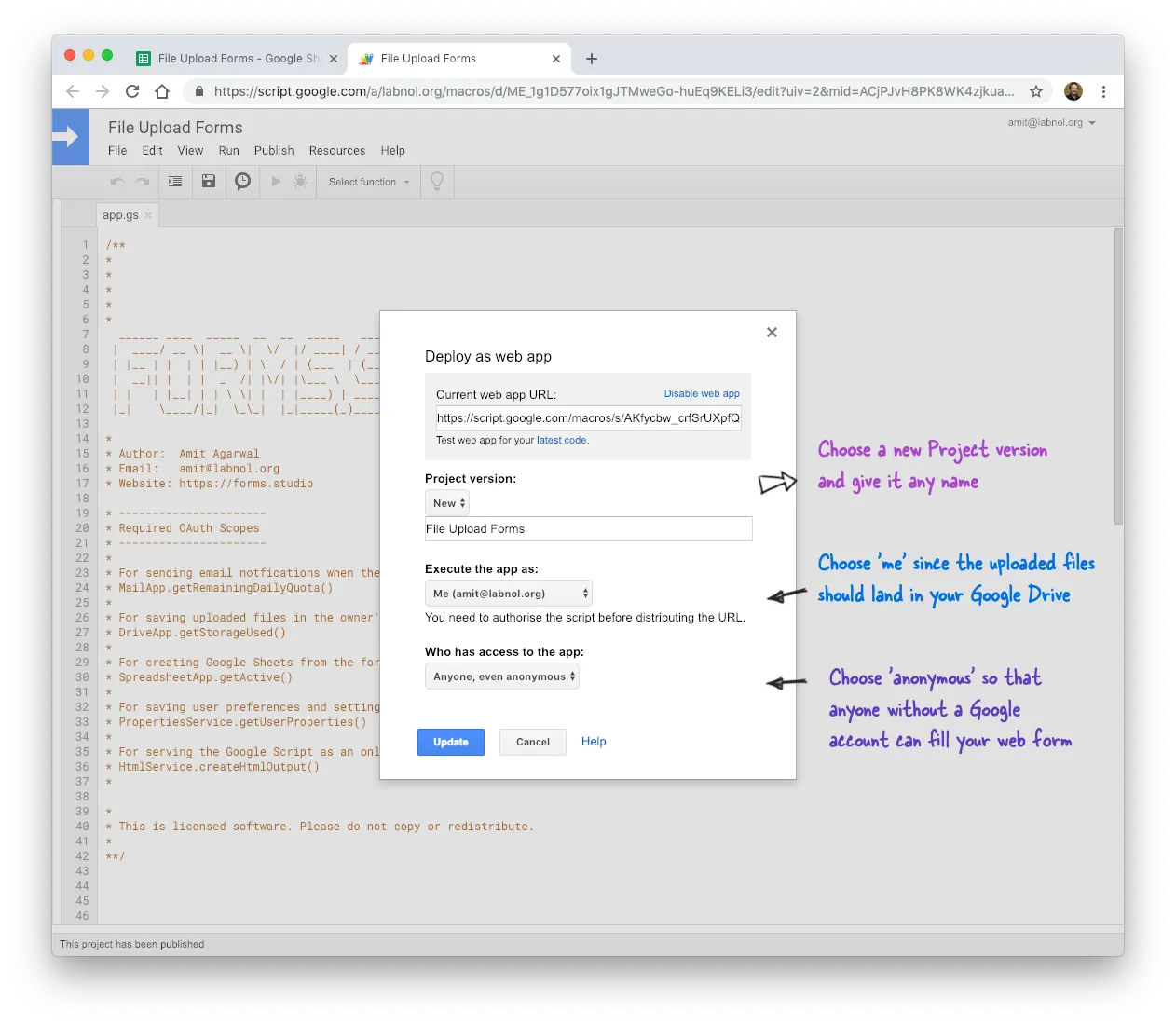The width and height of the screenshot is (1176, 1025).
Task: Open the 'Execute the app as' dropdown
Action: pyautogui.click(x=508, y=593)
